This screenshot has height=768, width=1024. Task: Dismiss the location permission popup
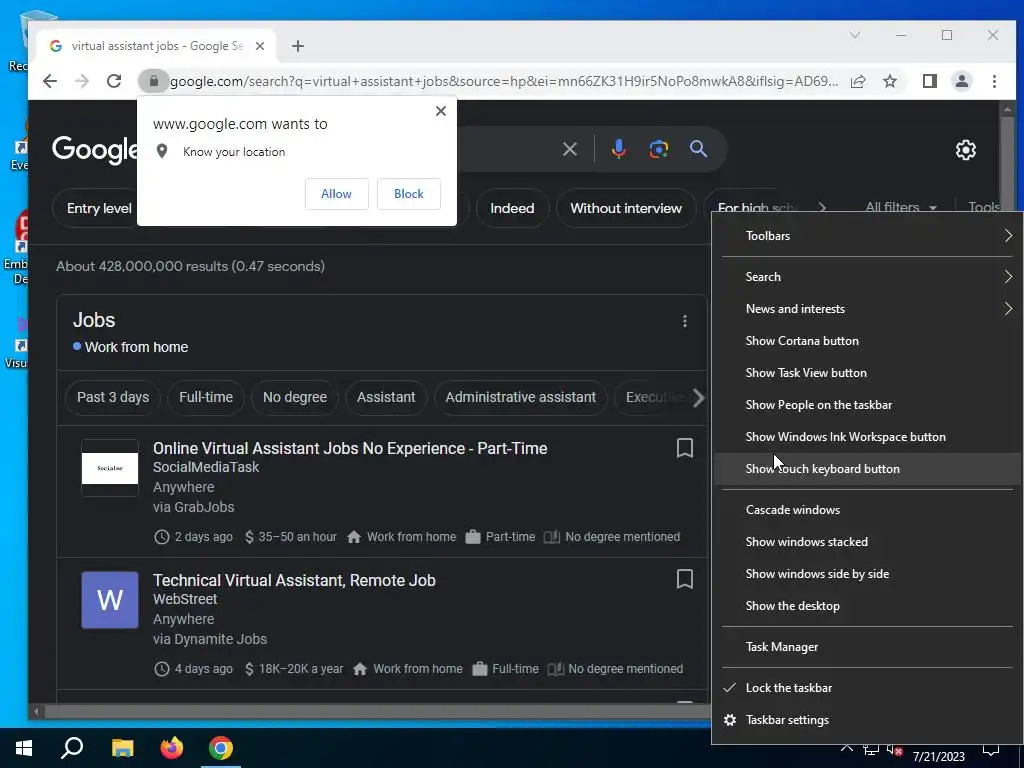[x=441, y=111]
